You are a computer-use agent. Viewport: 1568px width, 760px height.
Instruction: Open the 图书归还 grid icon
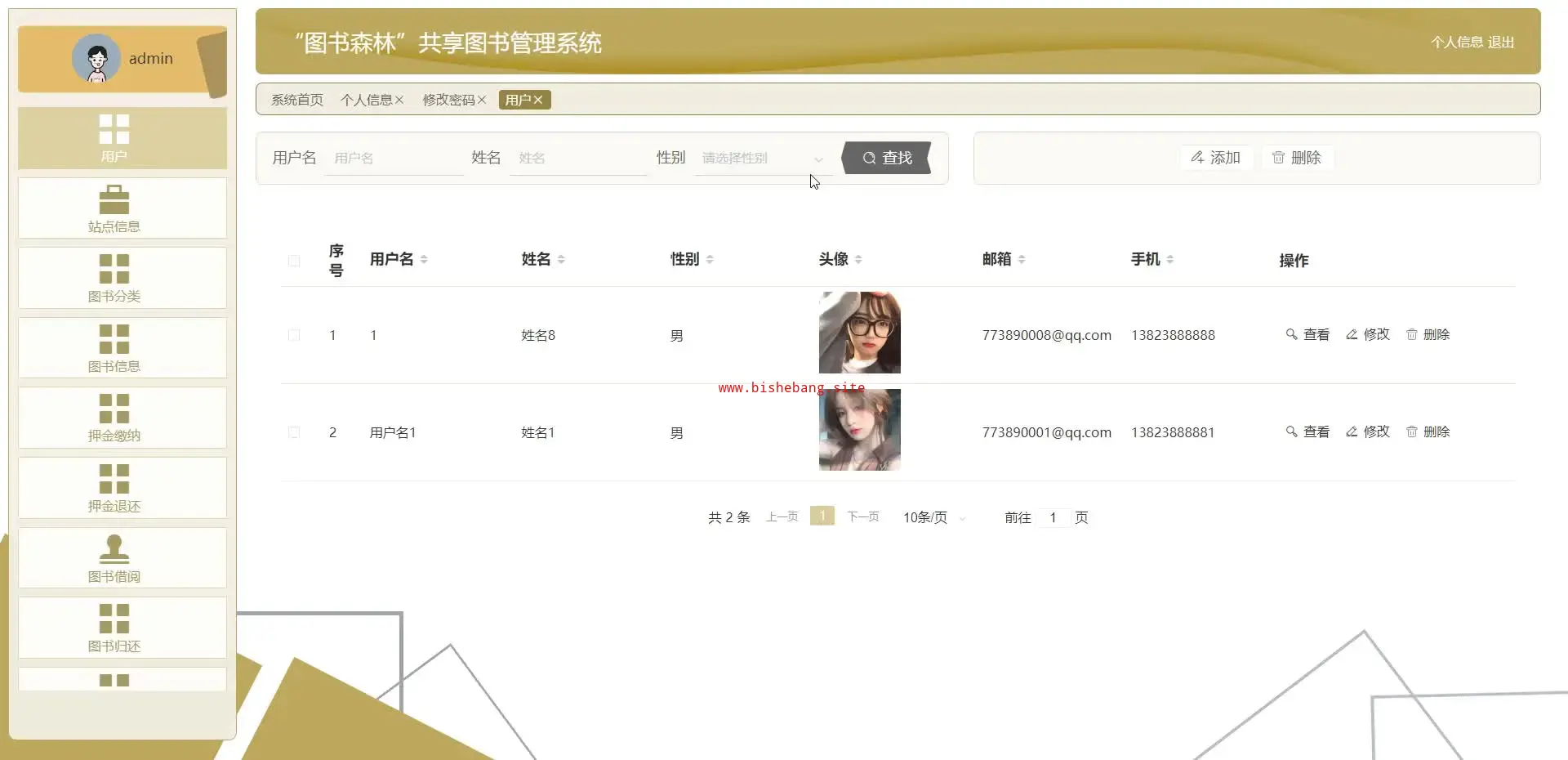pos(114,619)
